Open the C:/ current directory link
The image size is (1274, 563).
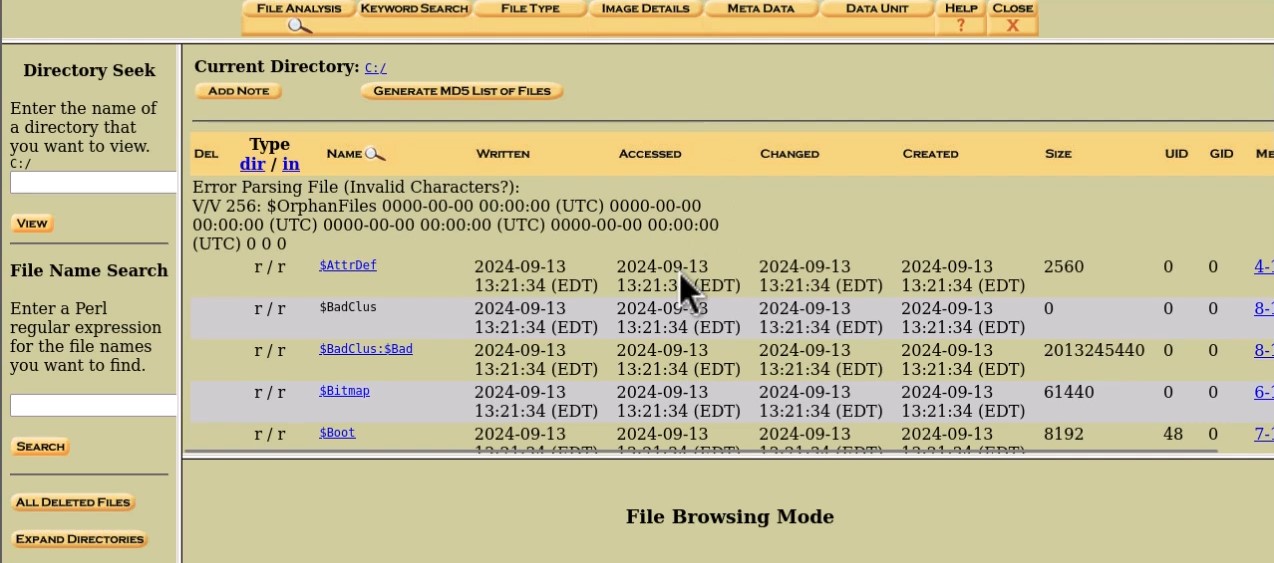(x=375, y=68)
